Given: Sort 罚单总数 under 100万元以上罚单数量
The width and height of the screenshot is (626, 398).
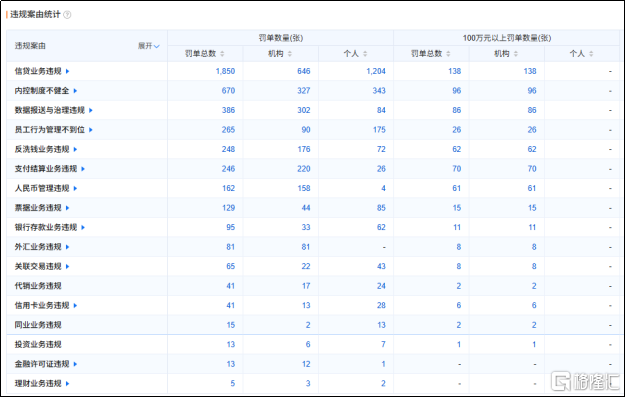Looking at the screenshot, I should (x=448, y=53).
